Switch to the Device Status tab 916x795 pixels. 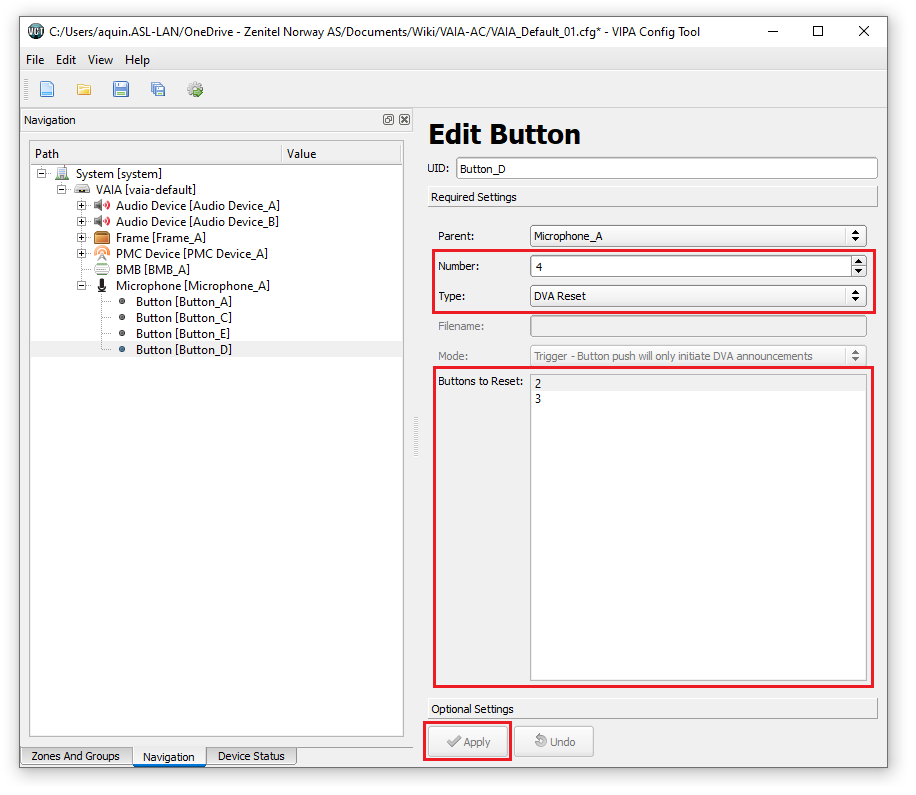click(251, 757)
